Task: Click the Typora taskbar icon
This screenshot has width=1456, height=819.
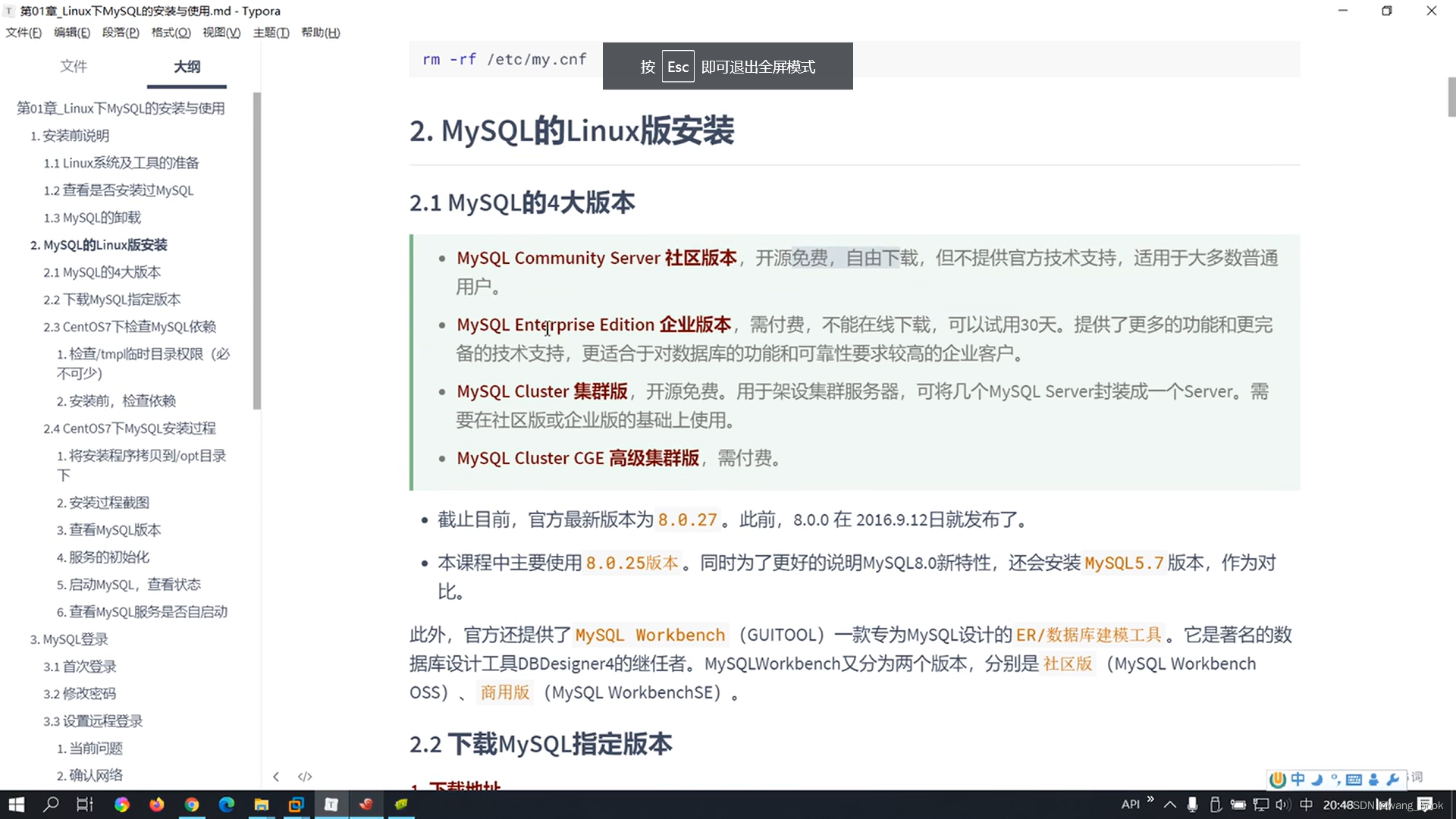Action: (331, 805)
